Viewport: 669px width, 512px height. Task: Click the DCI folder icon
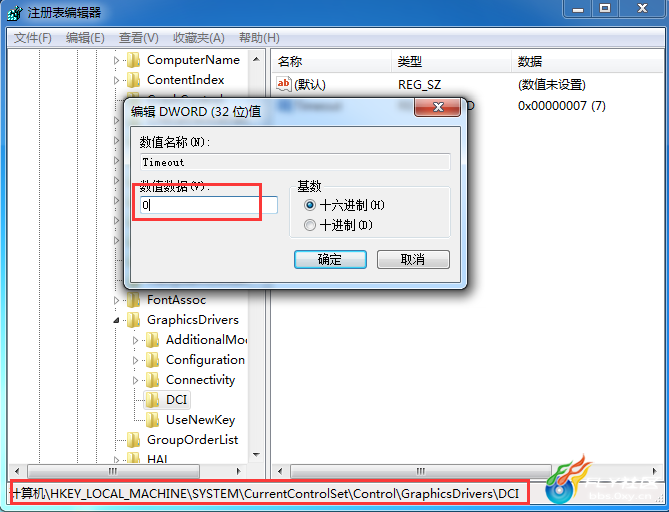152,400
